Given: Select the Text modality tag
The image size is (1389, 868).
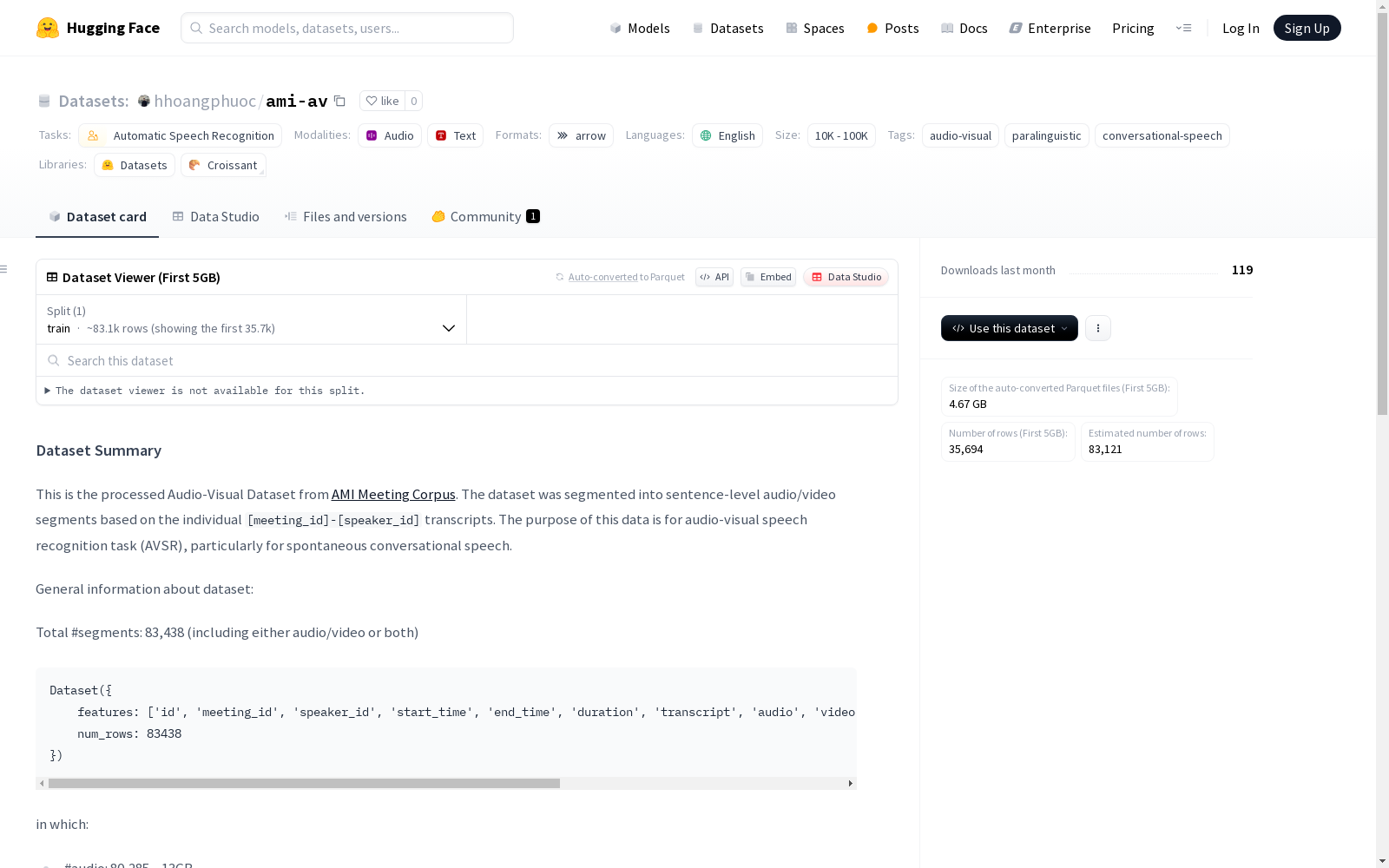Looking at the screenshot, I should [456, 135].
